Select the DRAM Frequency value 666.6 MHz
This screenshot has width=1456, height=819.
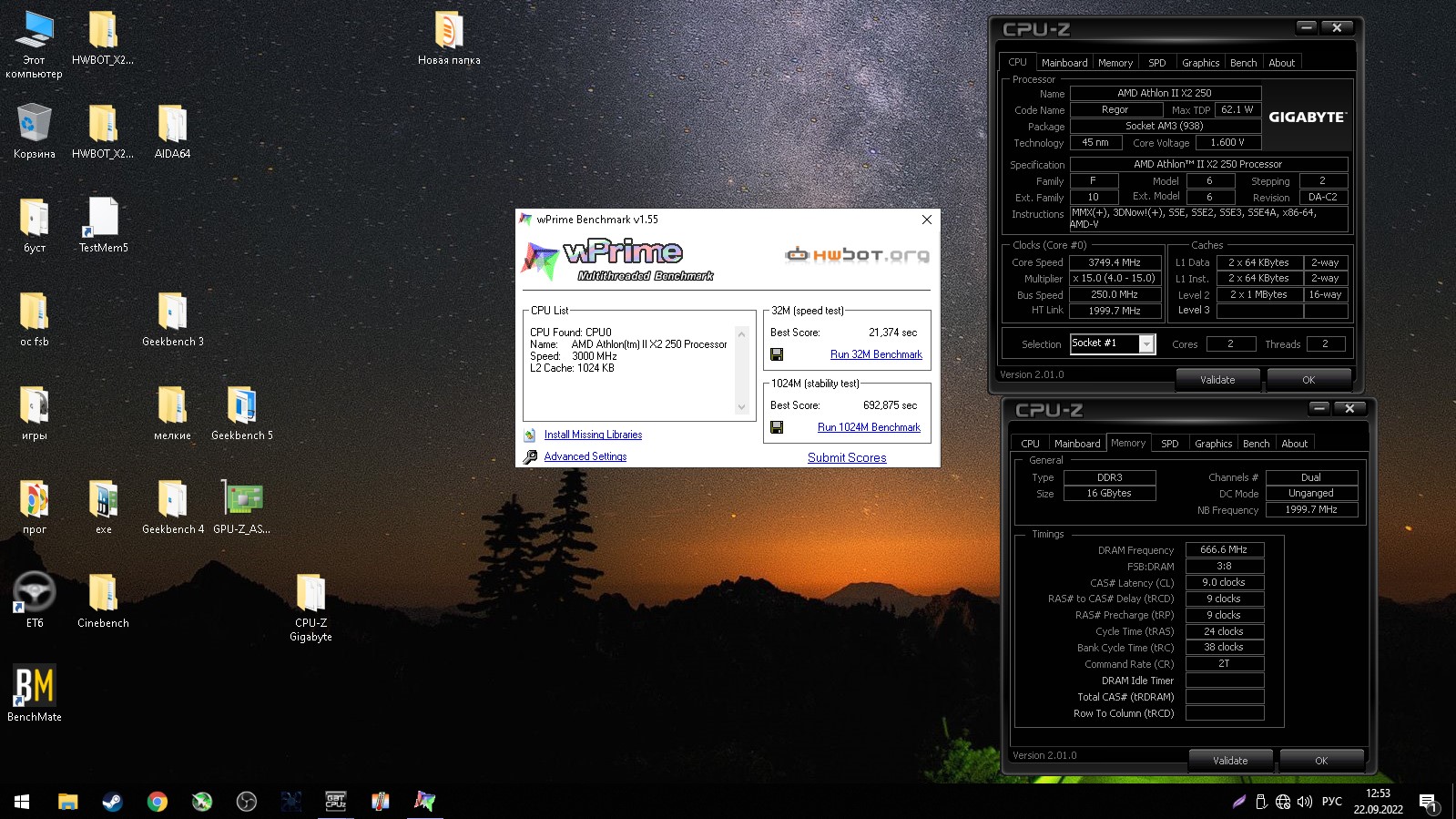pyautogui.click(x=1224, y=550)
